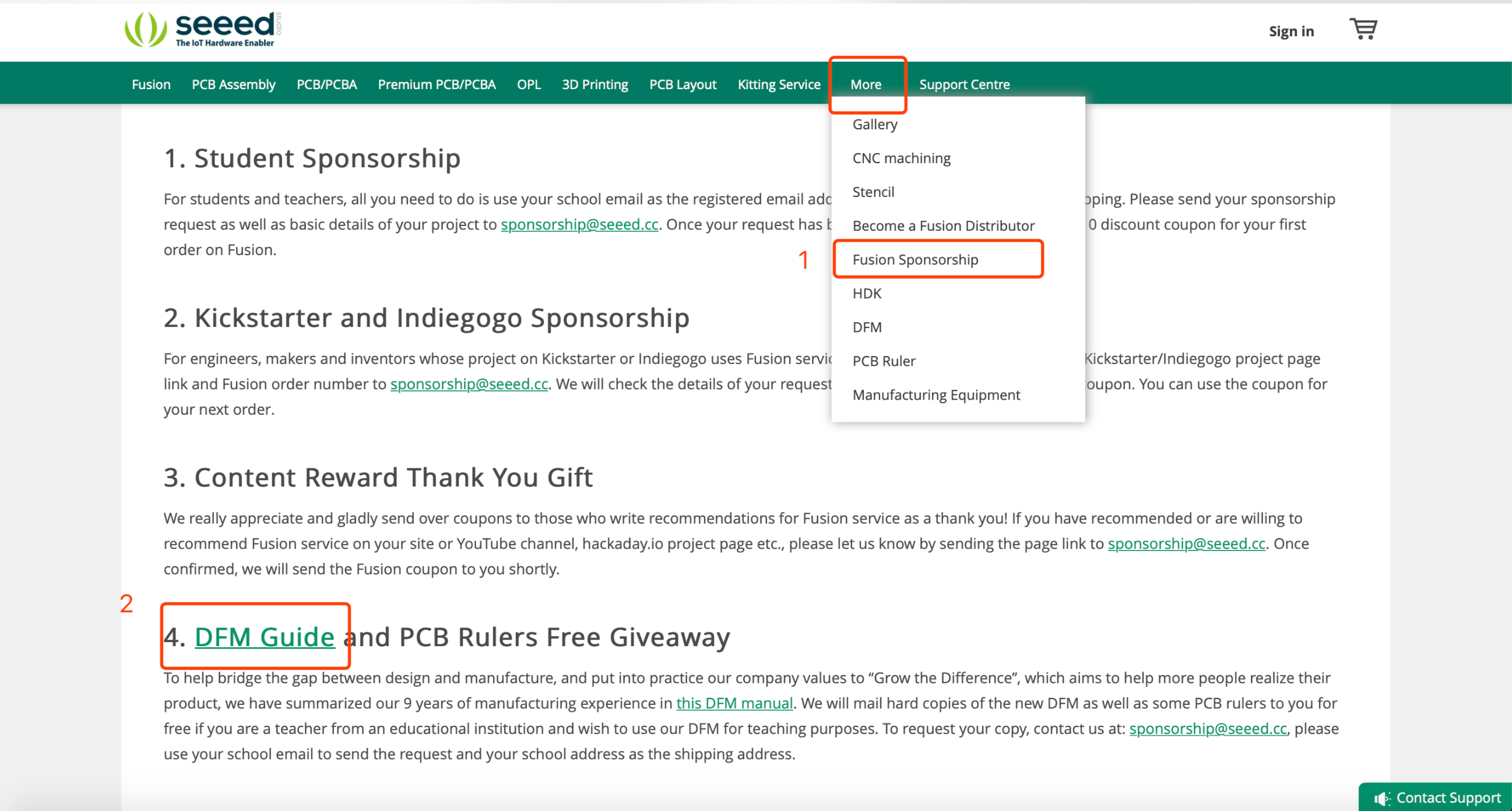Go to PCB Assembly page
1512x811 pixels.
coord(233,84)
